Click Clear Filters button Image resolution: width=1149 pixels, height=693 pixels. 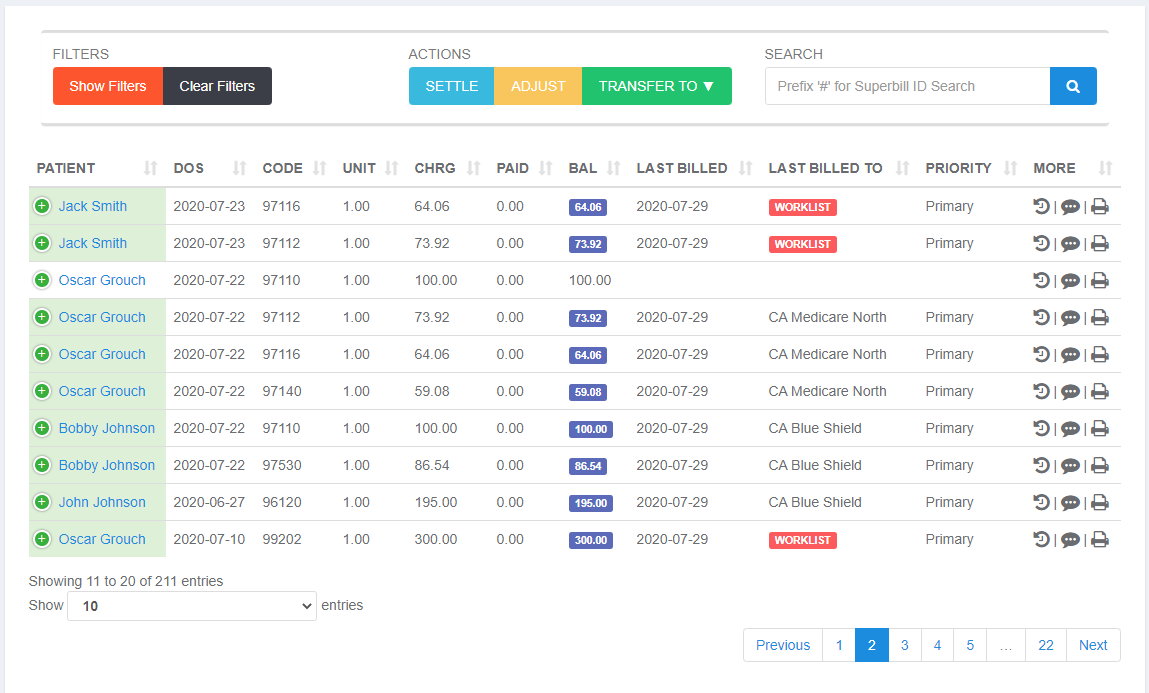pyautogui.click(x=217, y=86)
